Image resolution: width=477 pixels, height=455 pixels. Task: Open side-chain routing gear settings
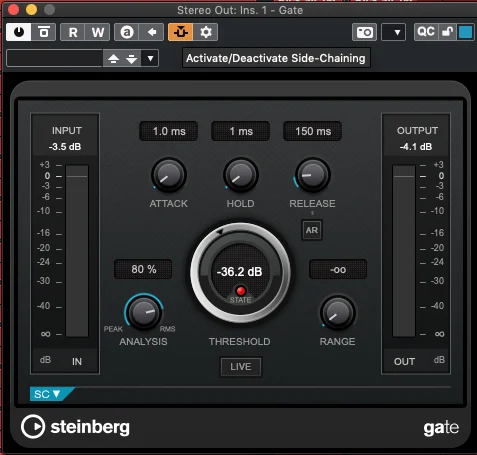206,32
